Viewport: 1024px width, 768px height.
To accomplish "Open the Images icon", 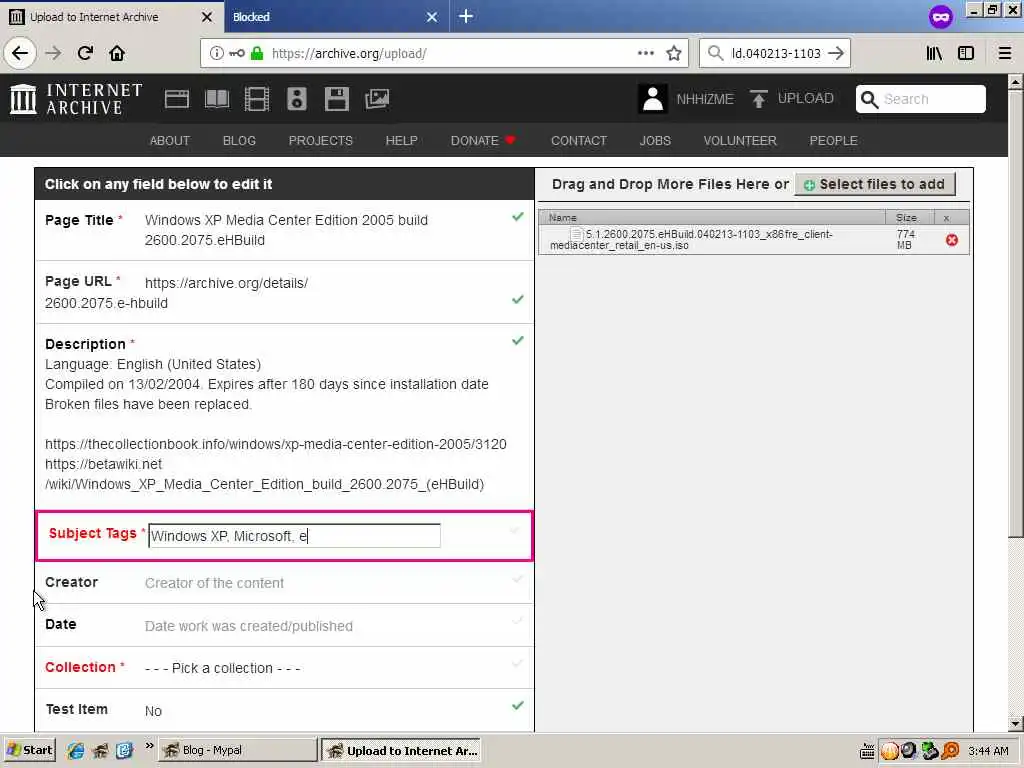I will click(377, 99).
